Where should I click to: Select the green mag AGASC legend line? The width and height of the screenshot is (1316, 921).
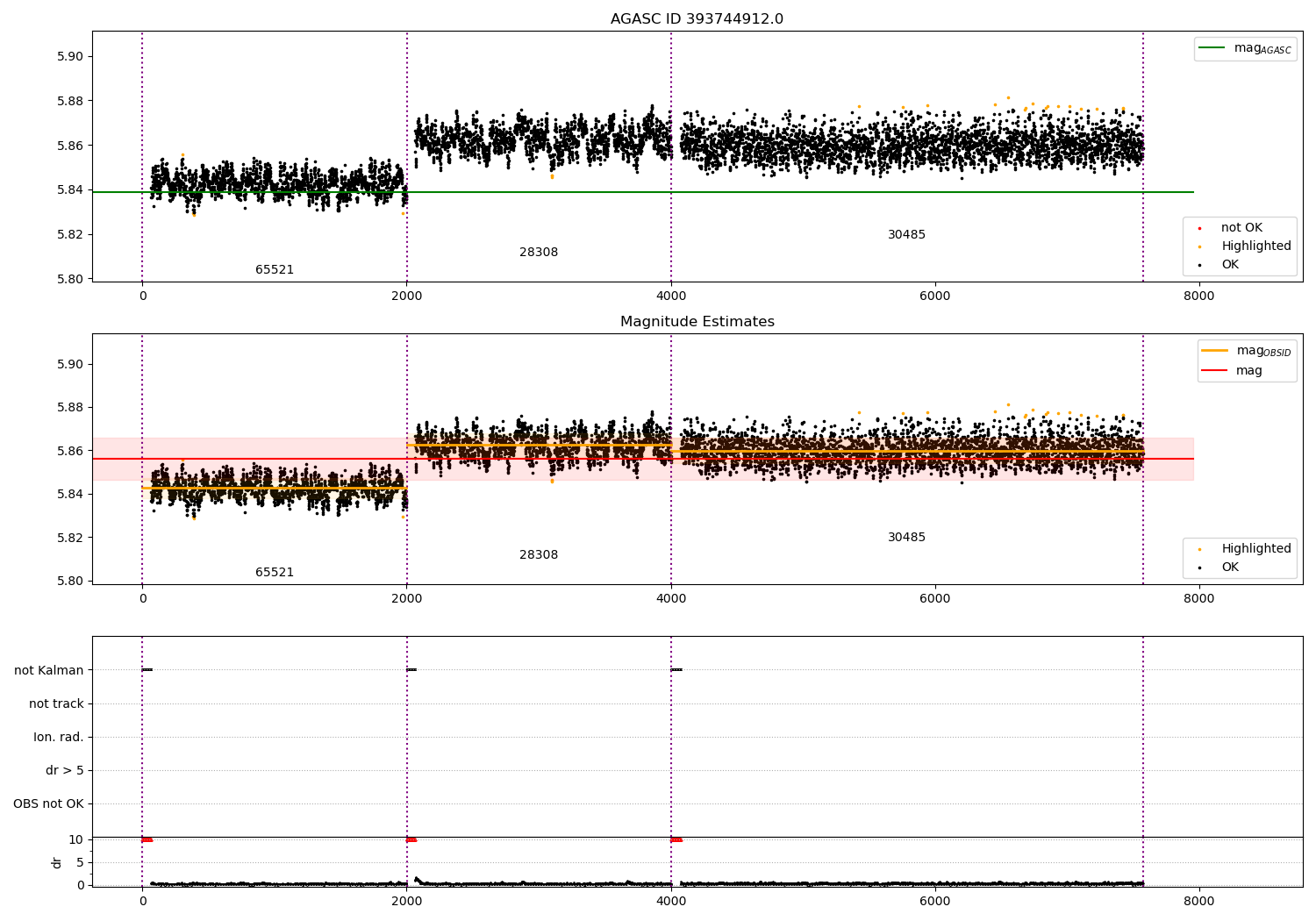click(1212, 48)
